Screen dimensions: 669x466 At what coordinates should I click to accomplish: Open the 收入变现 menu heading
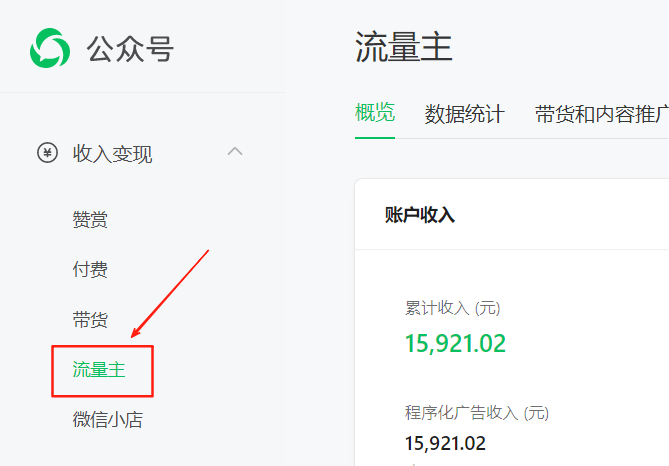112,154
